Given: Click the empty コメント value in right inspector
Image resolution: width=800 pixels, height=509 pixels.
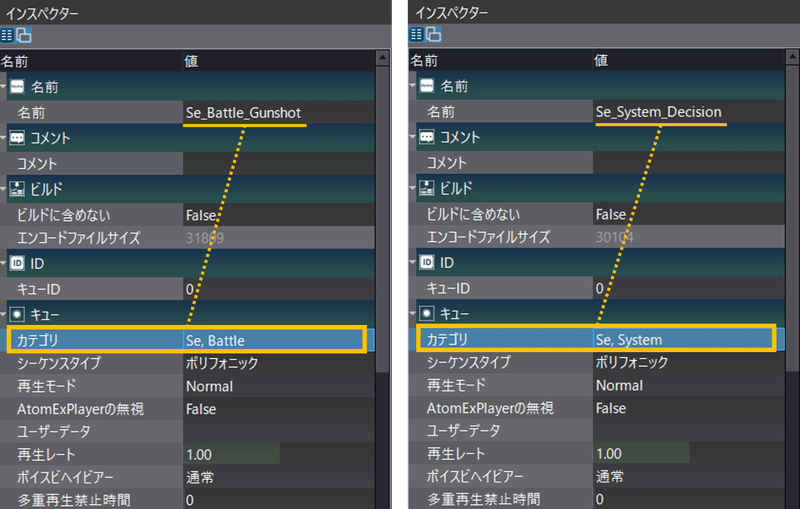Looking at the screenshot, I should pos(688,163).
